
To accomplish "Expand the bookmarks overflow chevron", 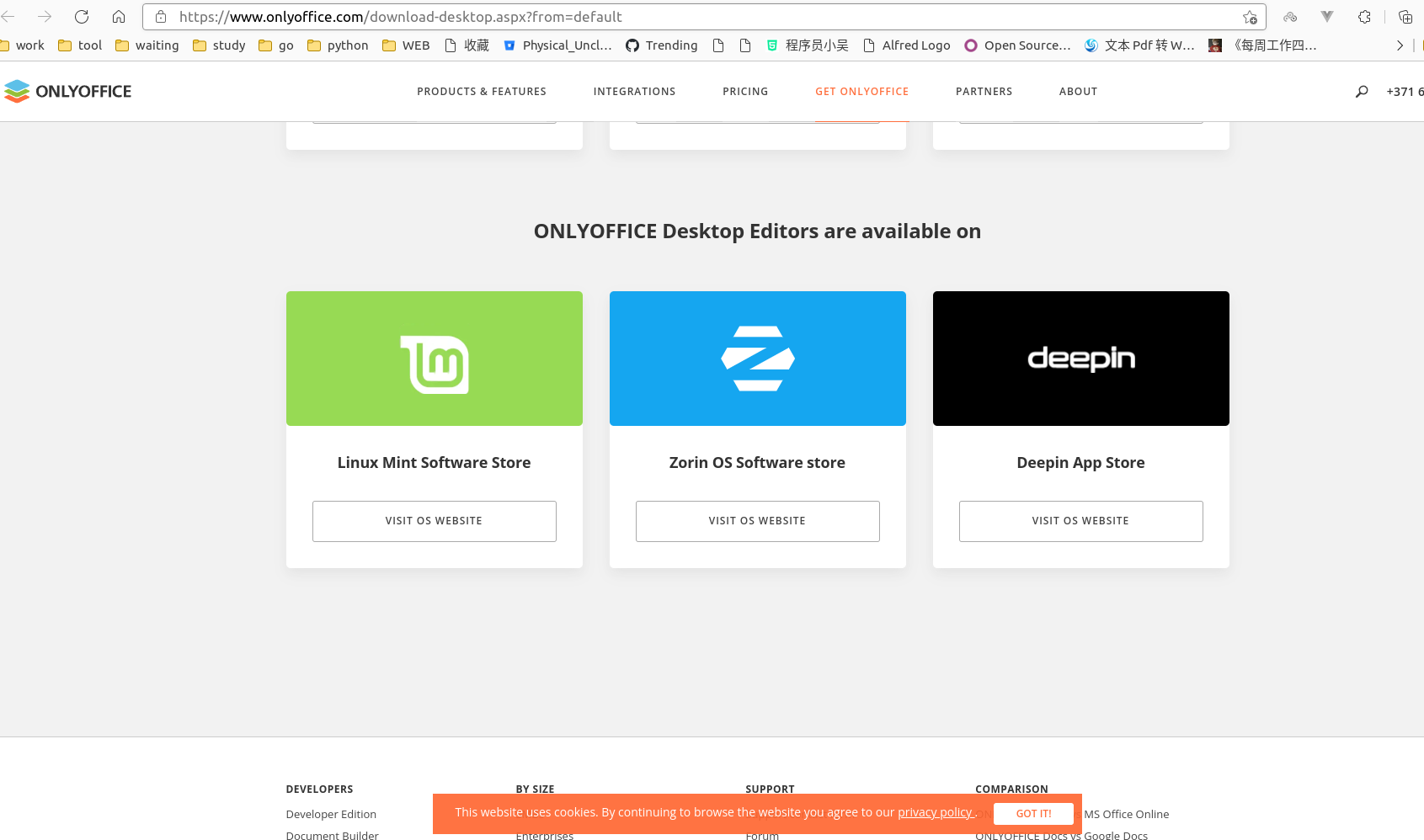I will [x=1400, y=45].
